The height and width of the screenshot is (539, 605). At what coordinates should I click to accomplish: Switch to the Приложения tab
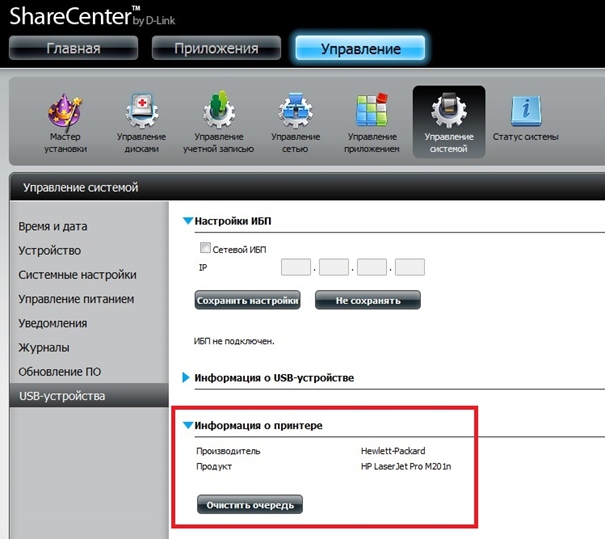point(216,48)
